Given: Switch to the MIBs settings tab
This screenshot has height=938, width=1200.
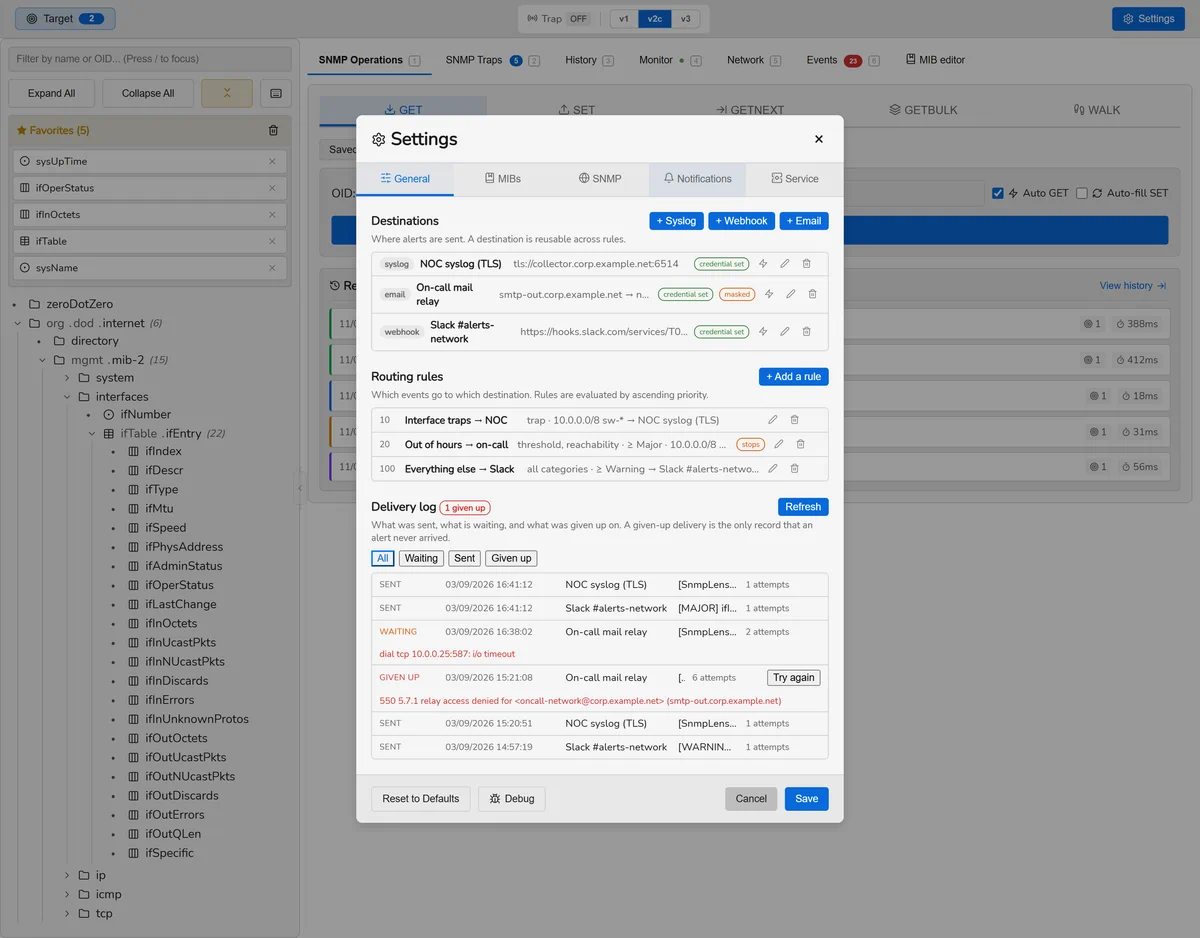Looking at the screenshot, I should (503, 179).
